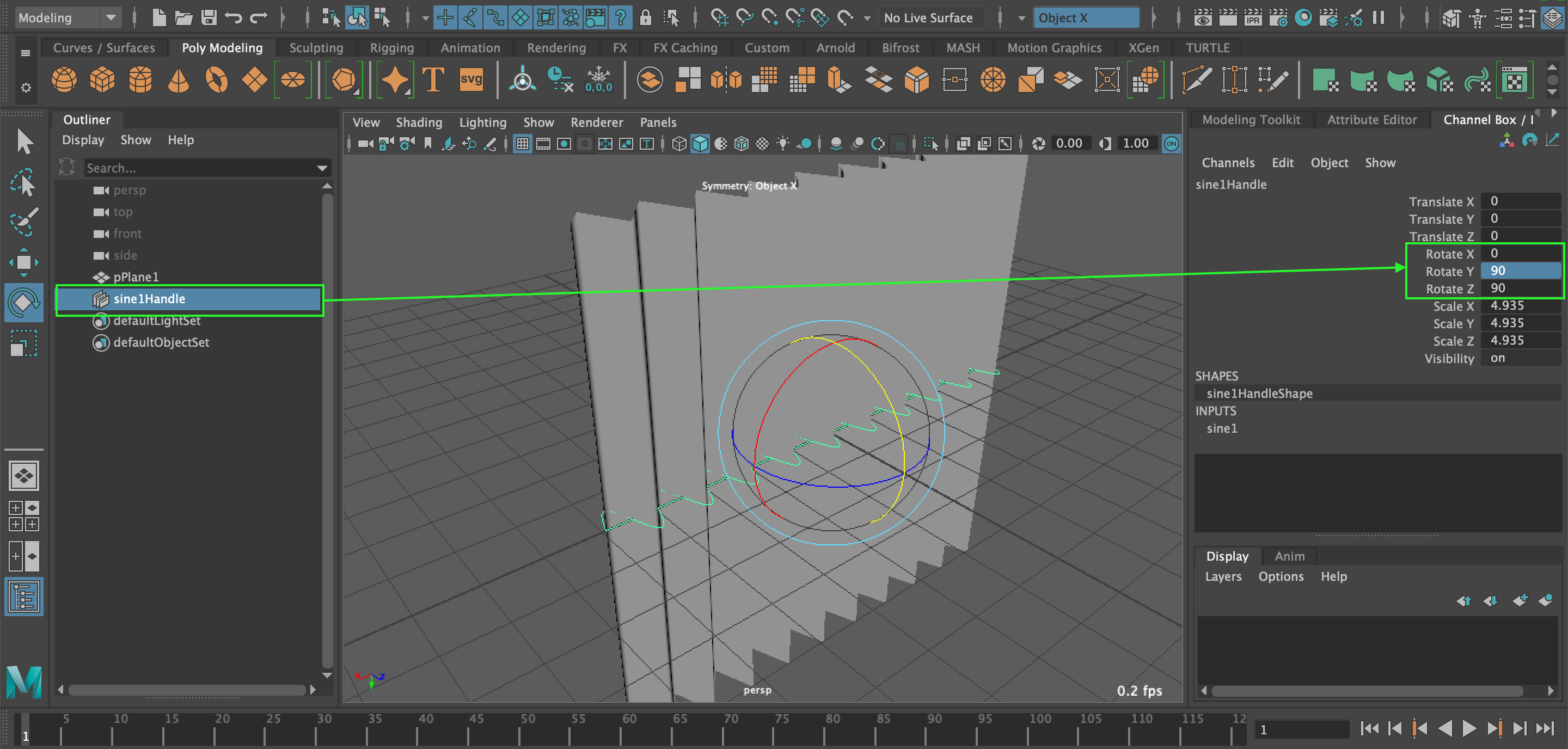Click the Polygon Type text tool icon
The width and height of the screenshot is (1568, 749).
433,79
